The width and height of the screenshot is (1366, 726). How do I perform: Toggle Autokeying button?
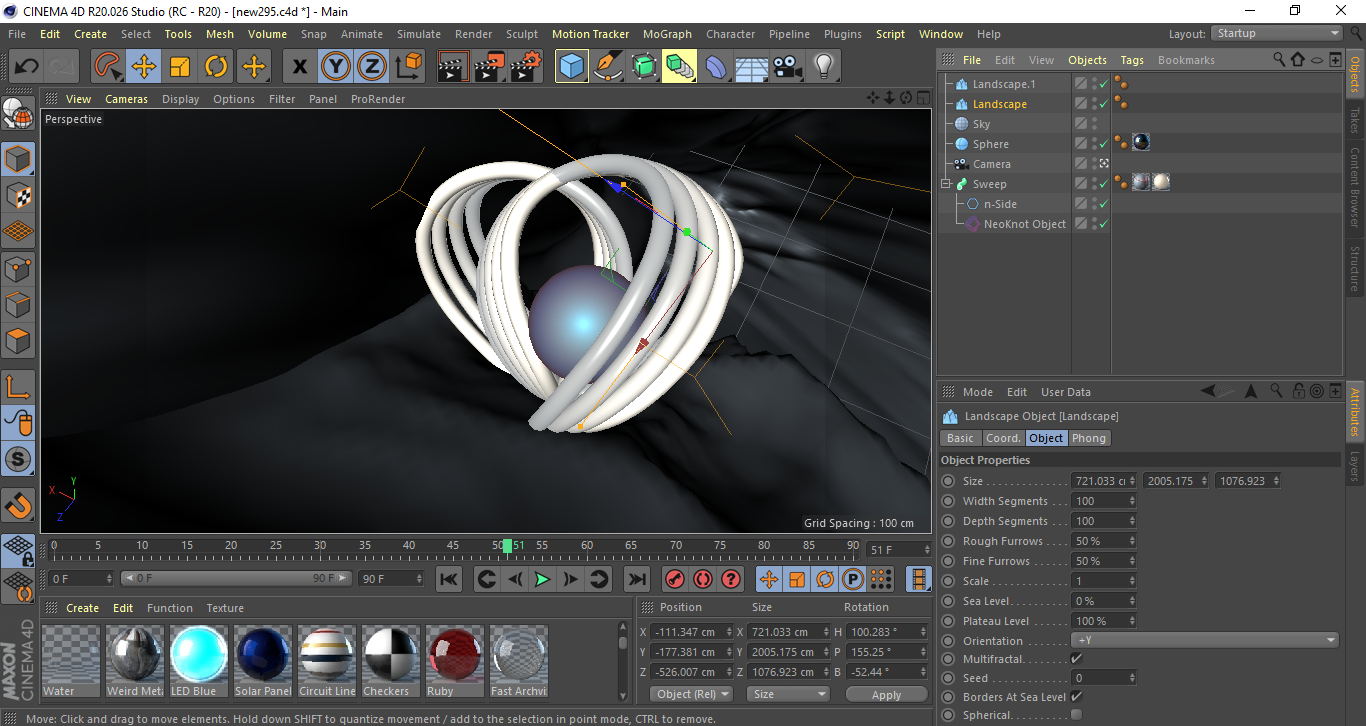tap(703, 579)
